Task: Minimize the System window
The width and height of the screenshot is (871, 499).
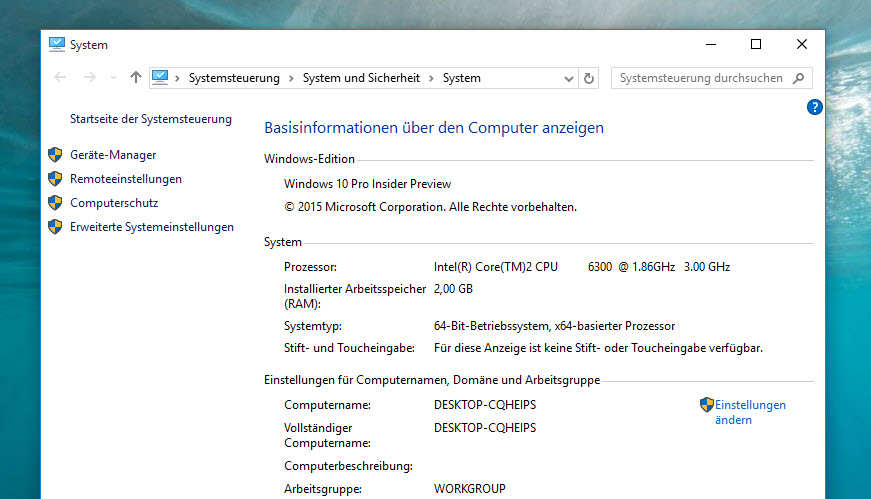Action: pyautogui.click(x=711, y=44)
